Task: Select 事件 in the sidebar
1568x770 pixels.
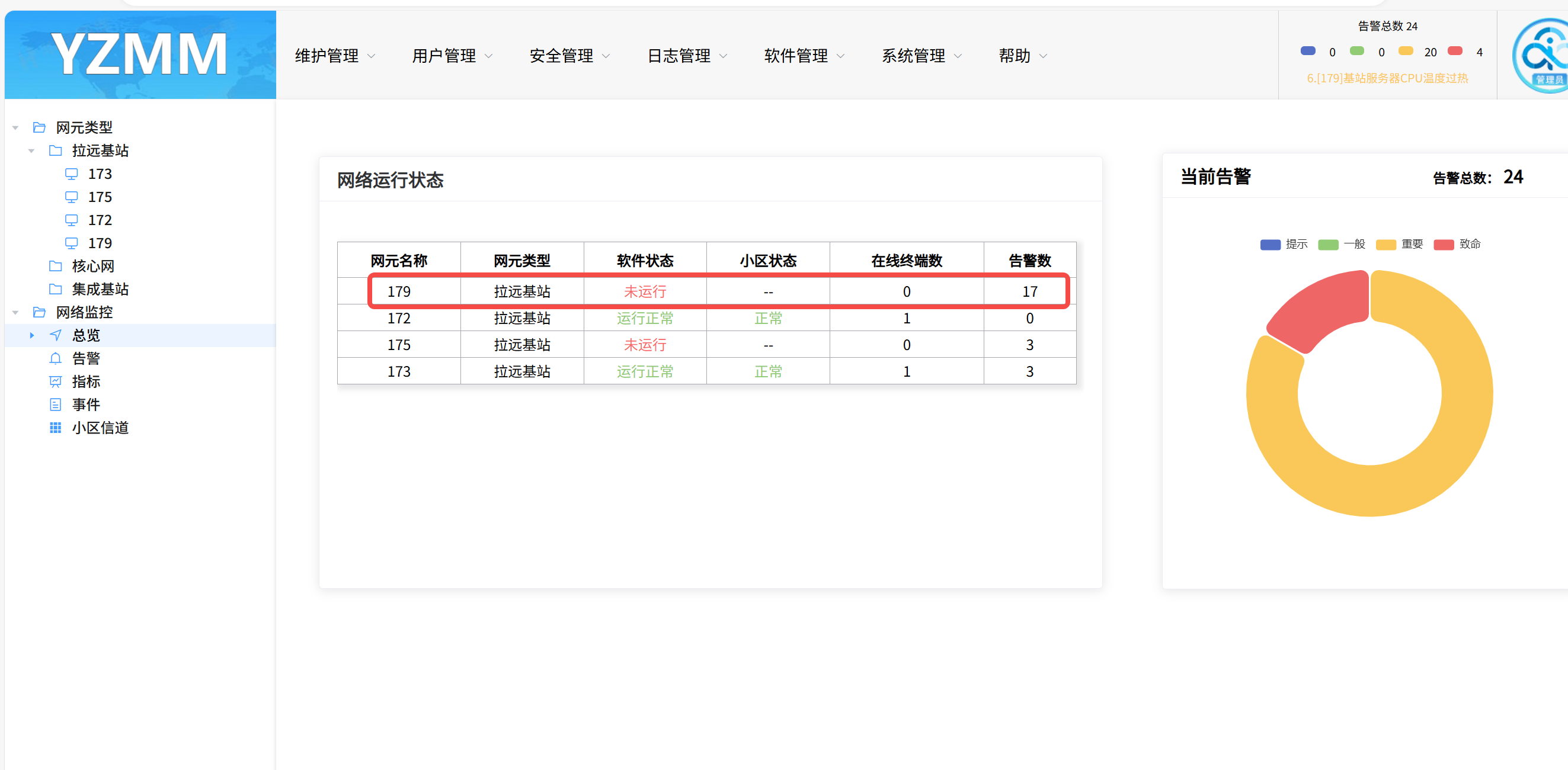Action: point(87,405)
